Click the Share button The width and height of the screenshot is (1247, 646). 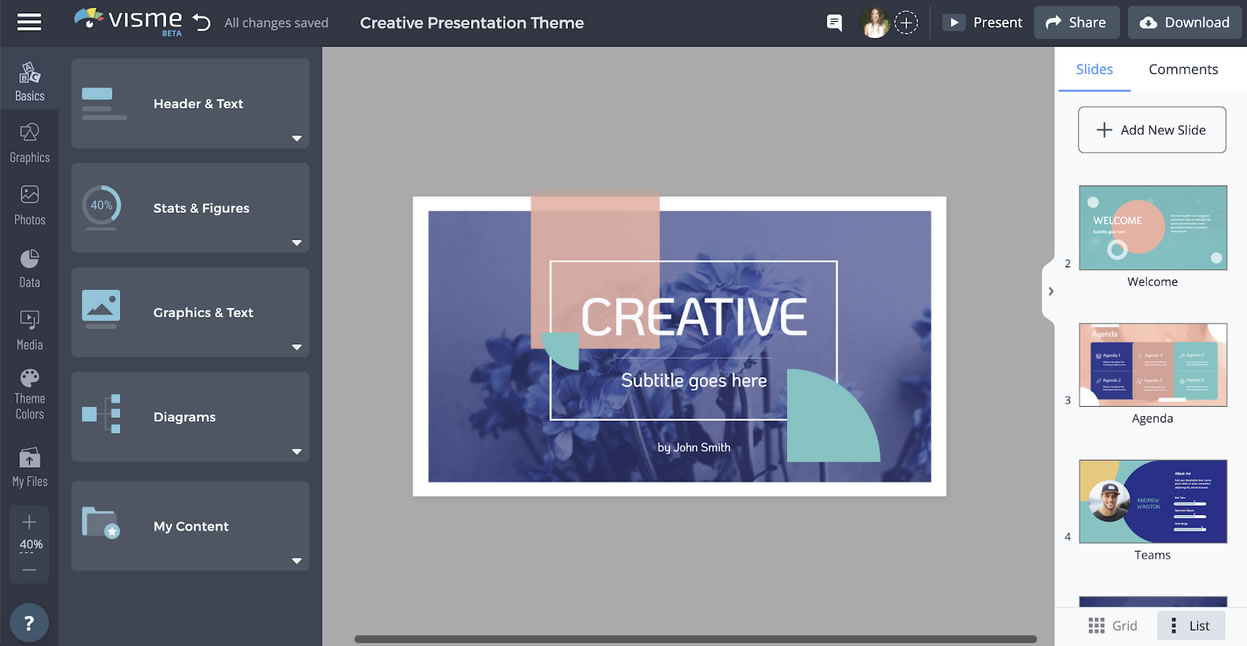click(1076, 21)
